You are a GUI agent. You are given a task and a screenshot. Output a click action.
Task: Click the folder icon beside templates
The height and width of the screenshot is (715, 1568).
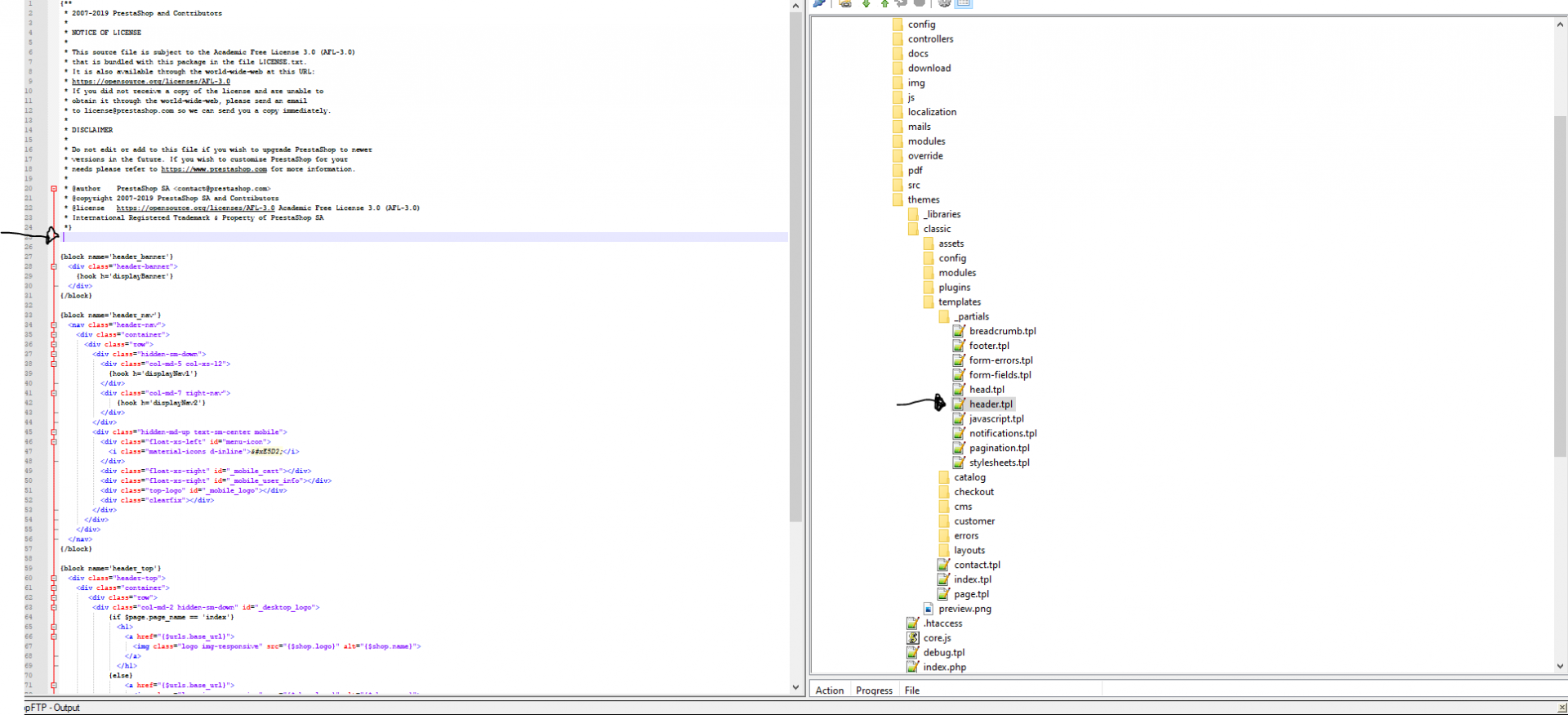coord(929,302)
